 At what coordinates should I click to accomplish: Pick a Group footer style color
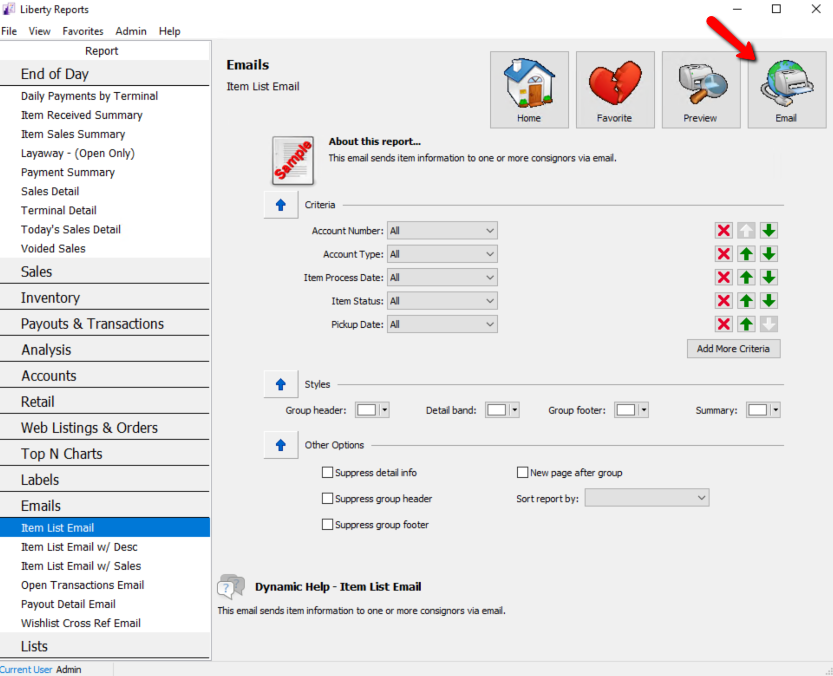pyautogui.click(x=632, y=410)
